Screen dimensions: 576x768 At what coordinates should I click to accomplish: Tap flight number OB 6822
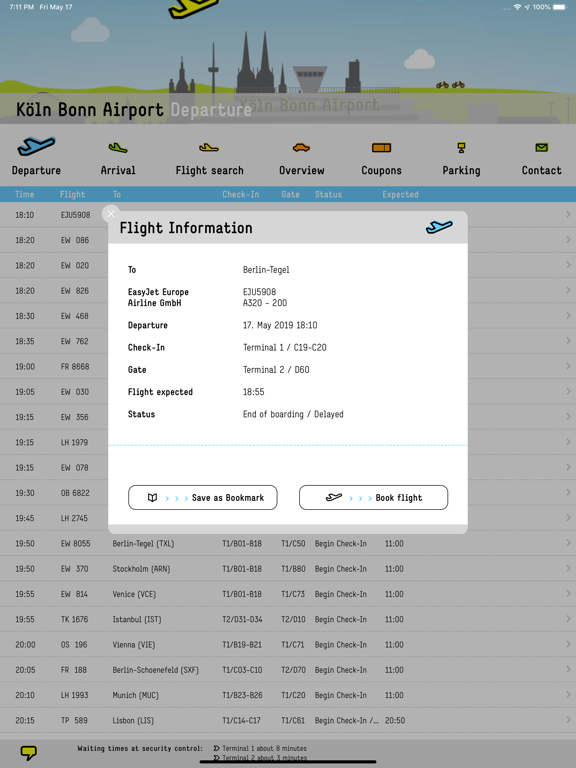point(75,493)
